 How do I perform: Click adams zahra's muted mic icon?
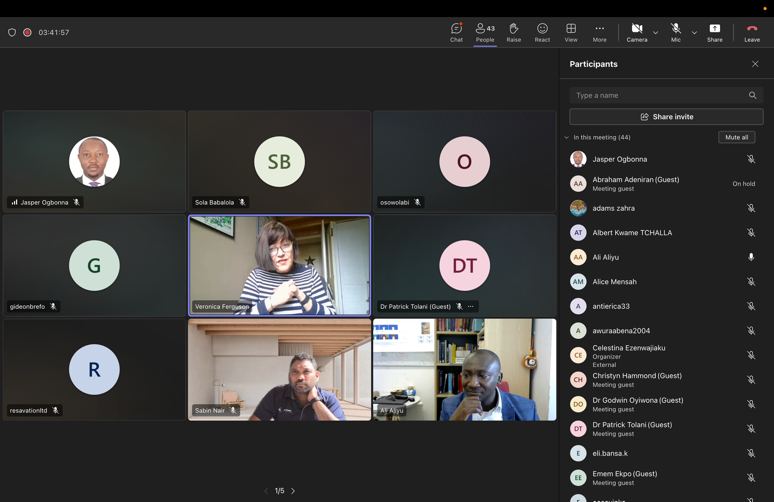(751, 208)
